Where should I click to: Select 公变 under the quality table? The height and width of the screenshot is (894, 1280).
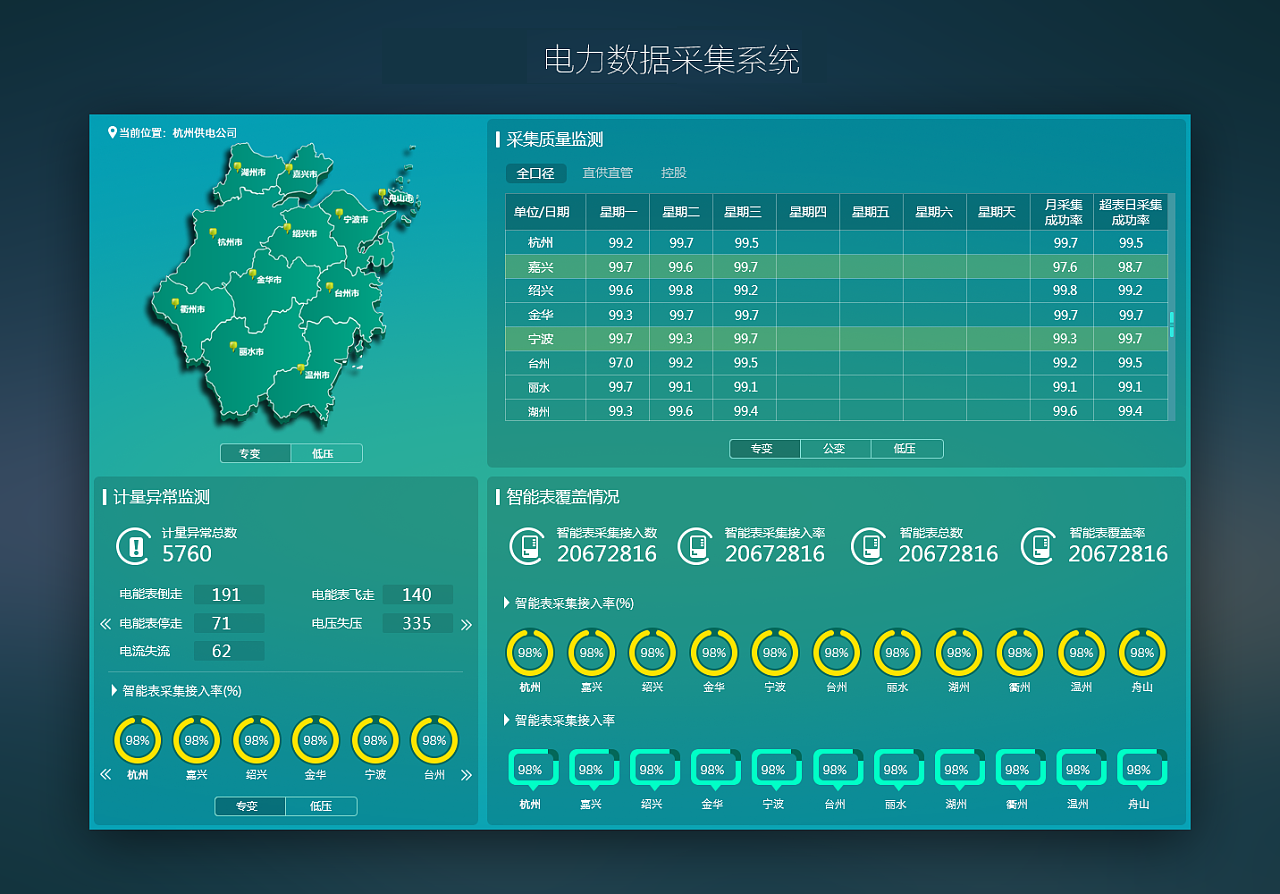pos(834,449)
